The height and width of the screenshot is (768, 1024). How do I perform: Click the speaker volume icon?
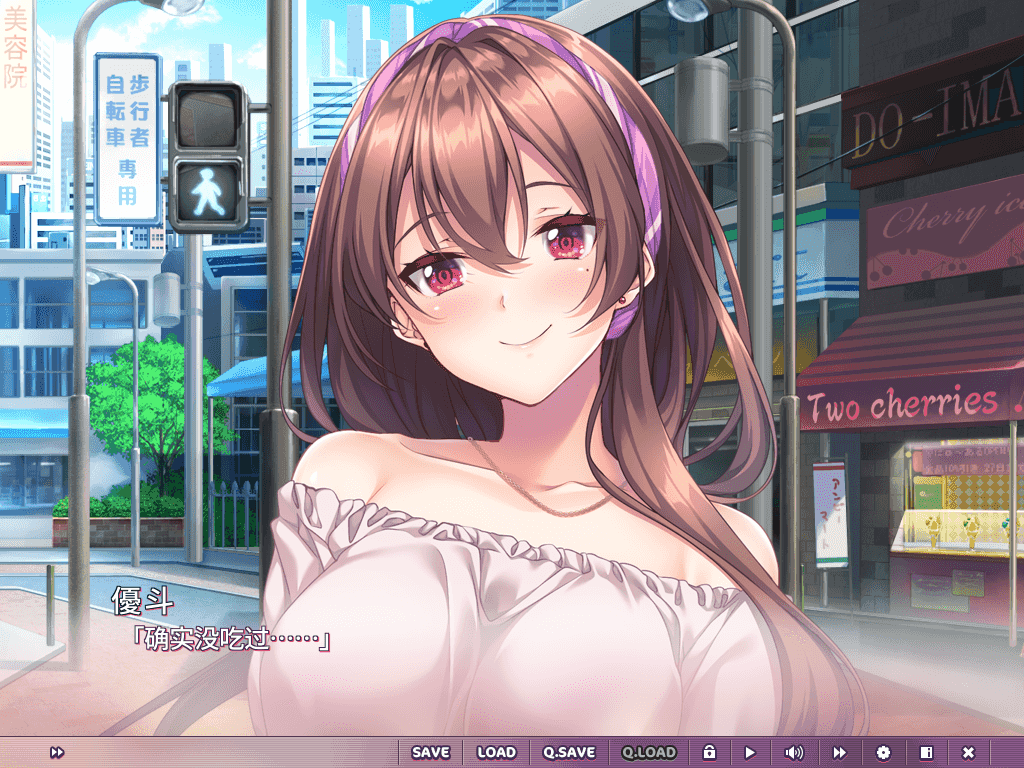click(794, 752)
